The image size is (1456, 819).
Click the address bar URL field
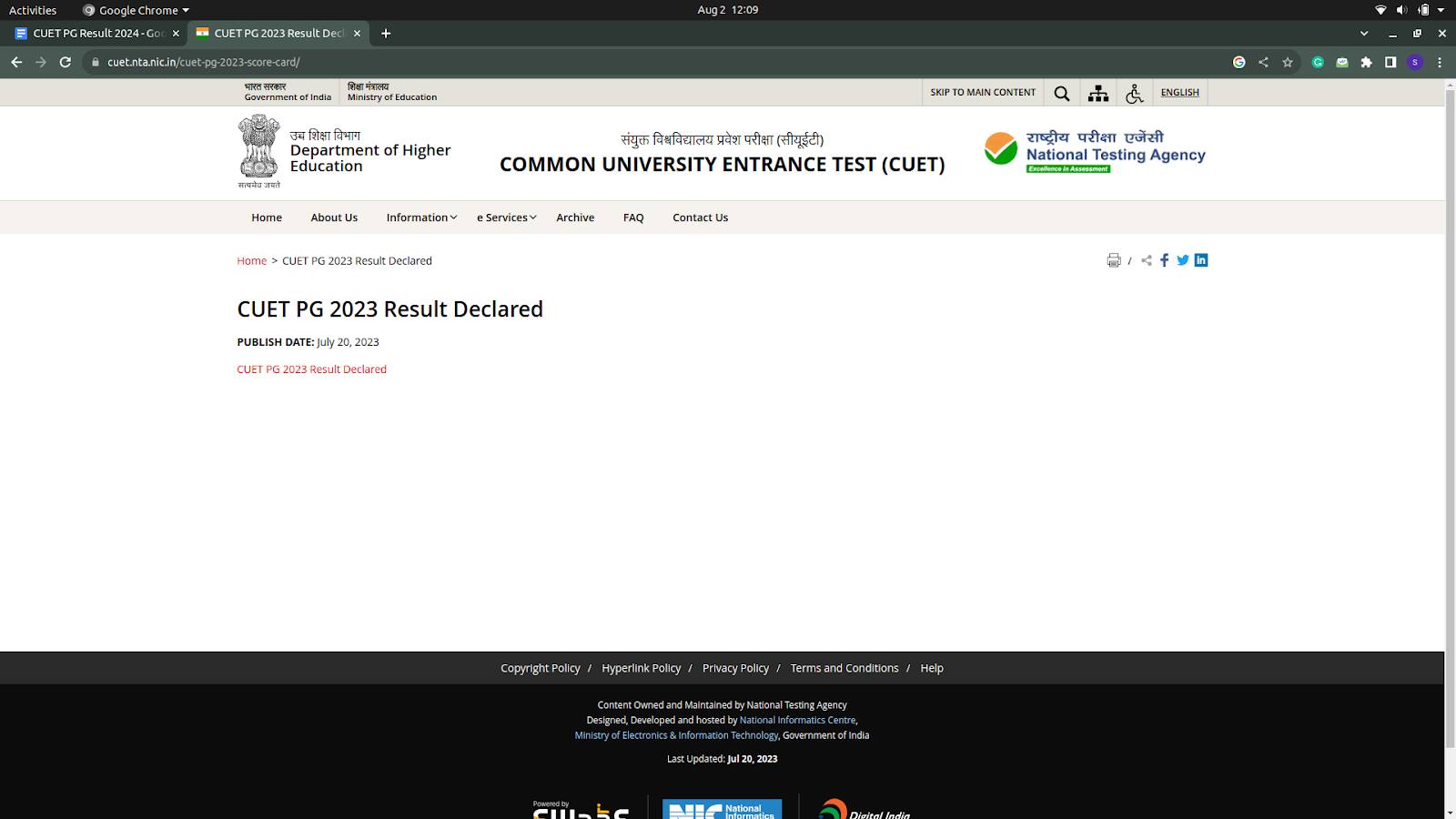655,62
